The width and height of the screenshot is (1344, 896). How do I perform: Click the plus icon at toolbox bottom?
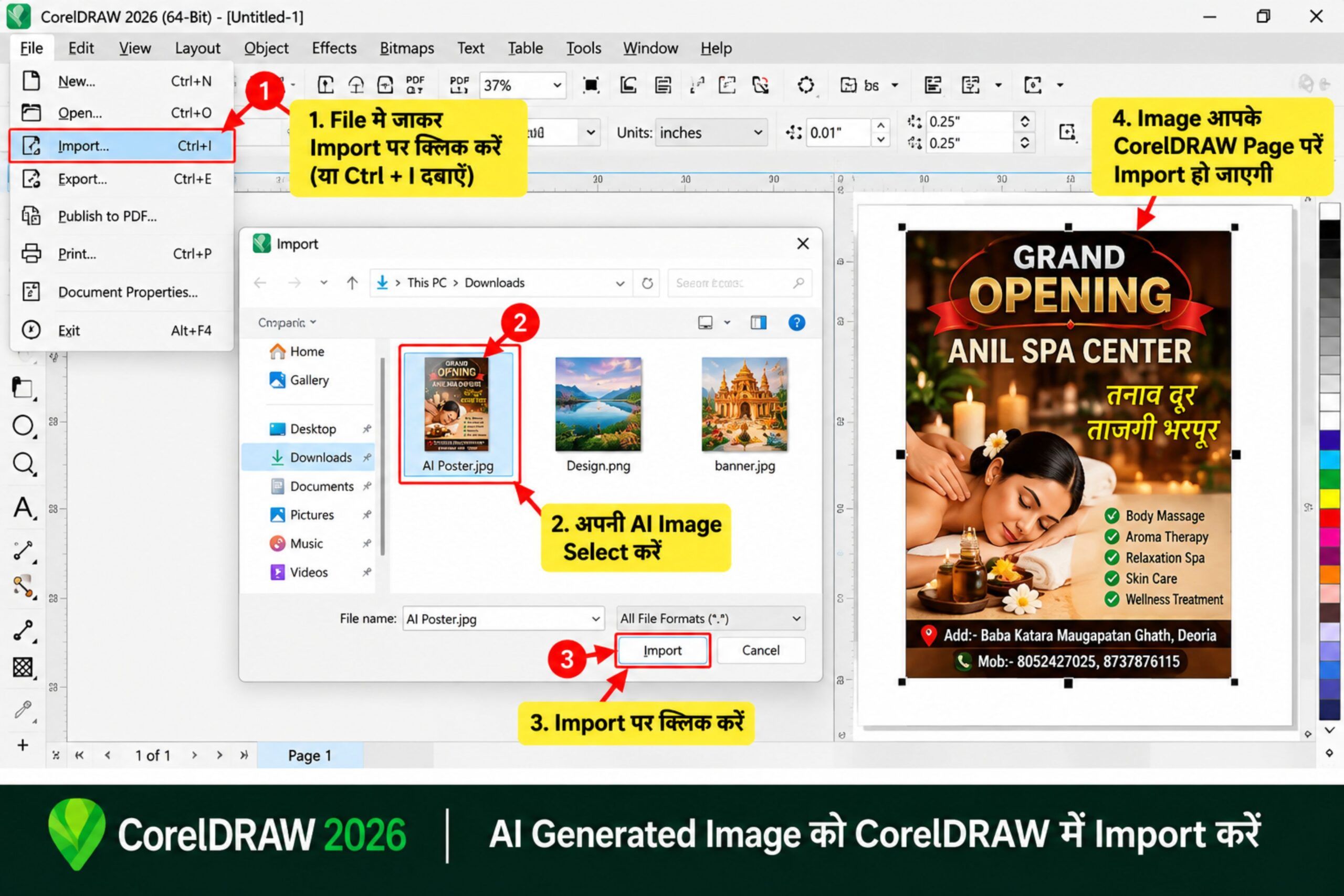(x=23, y=745)
